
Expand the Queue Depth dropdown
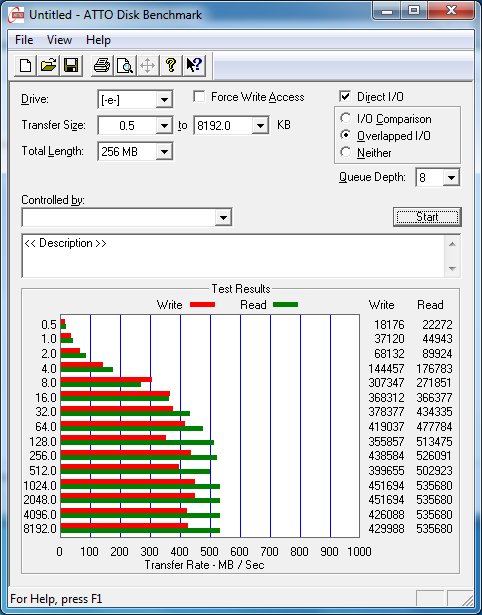point(451,178)
